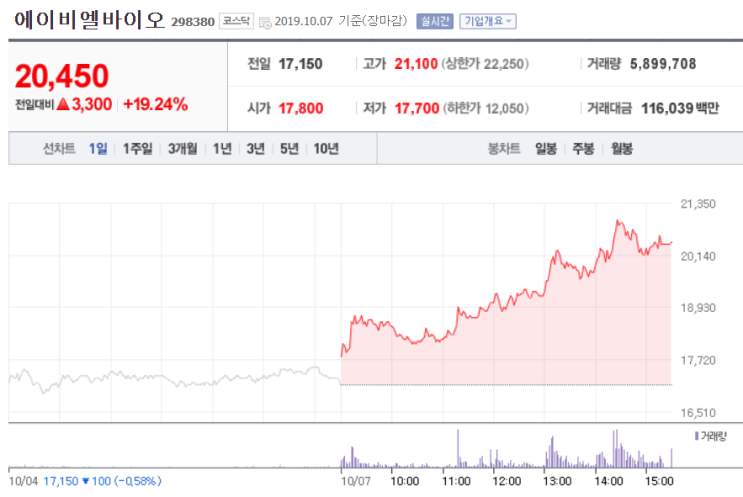Click the 10/07 date axis label
The width and height of the screenshot is (743, 497).
(x=356, y=481)
